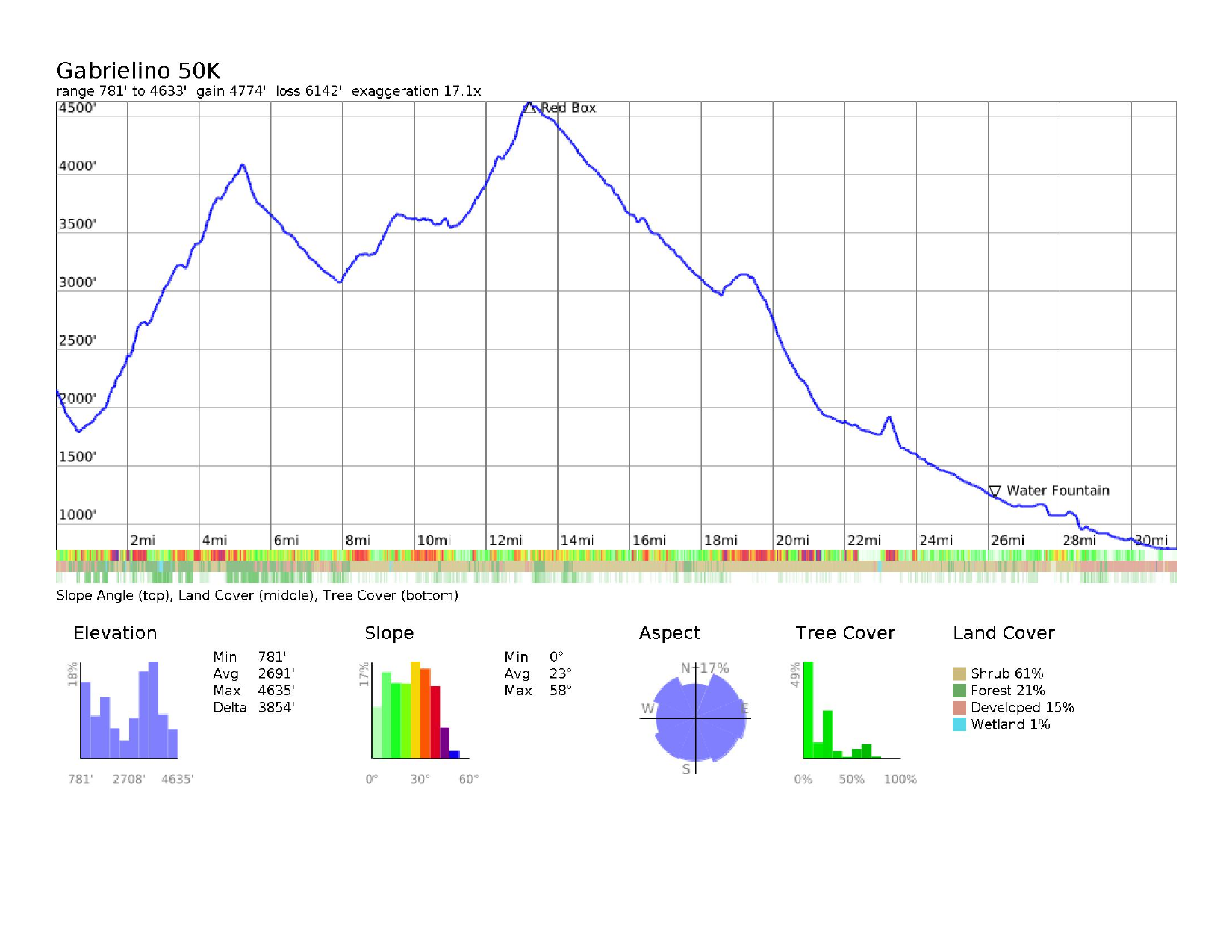Click the Red Box label text

pyautogui.click(x=568, y=108)
